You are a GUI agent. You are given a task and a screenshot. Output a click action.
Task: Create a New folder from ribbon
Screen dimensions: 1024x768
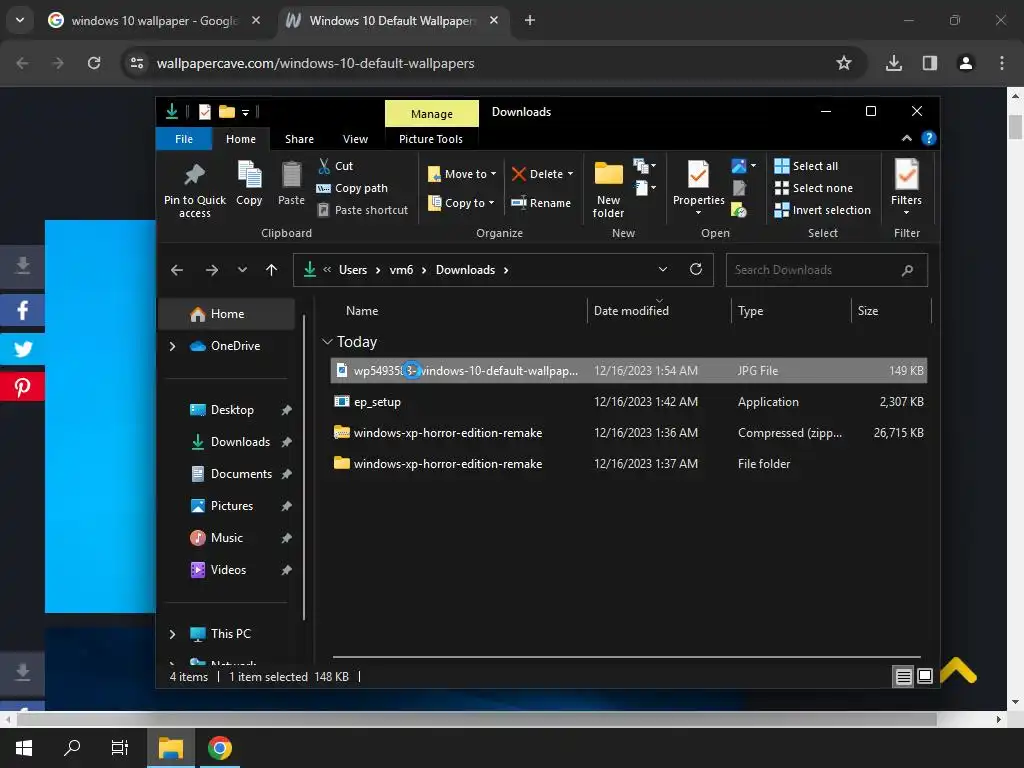pos(609,189)
